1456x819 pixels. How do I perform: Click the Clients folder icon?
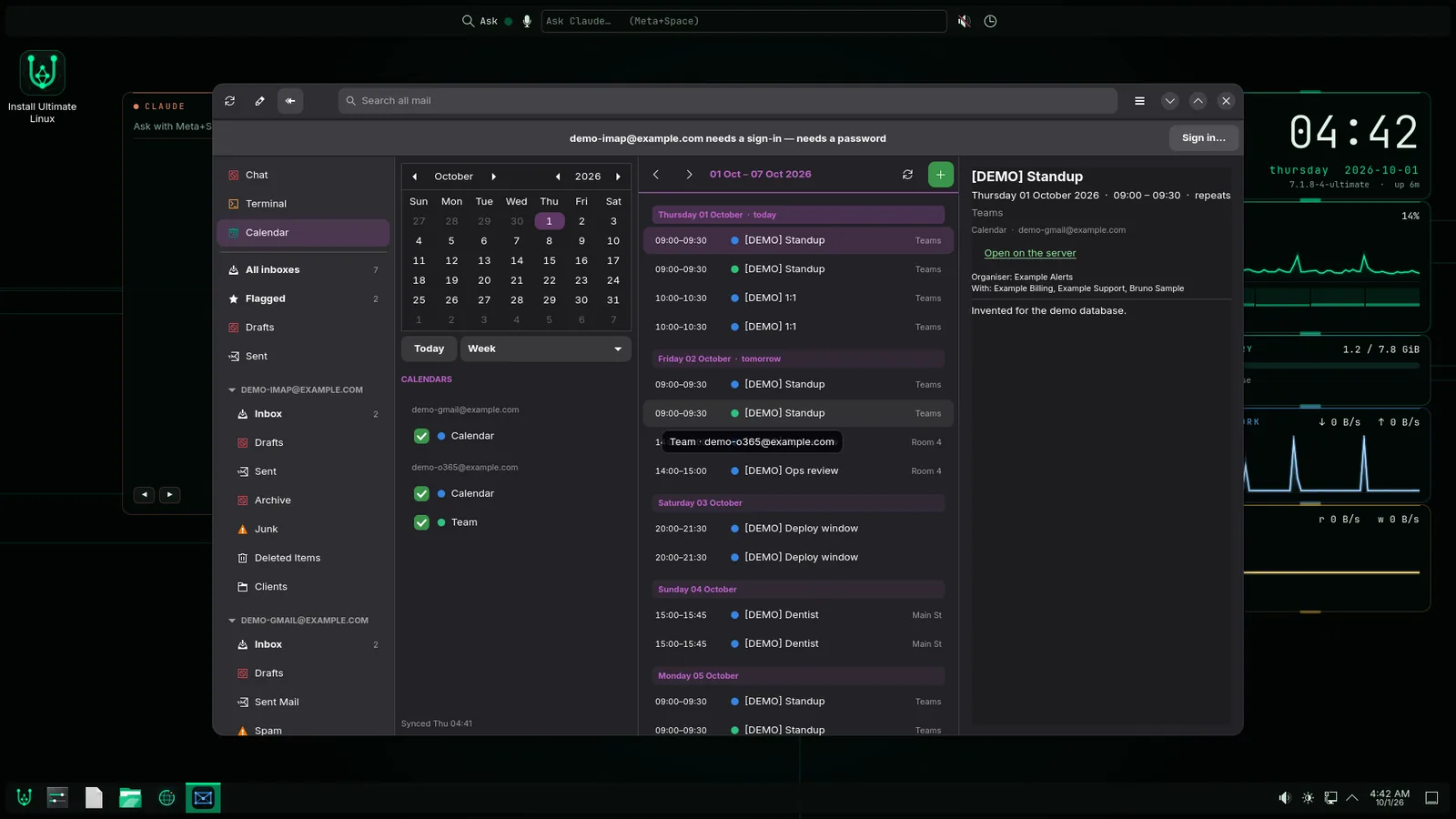[243, 587]
